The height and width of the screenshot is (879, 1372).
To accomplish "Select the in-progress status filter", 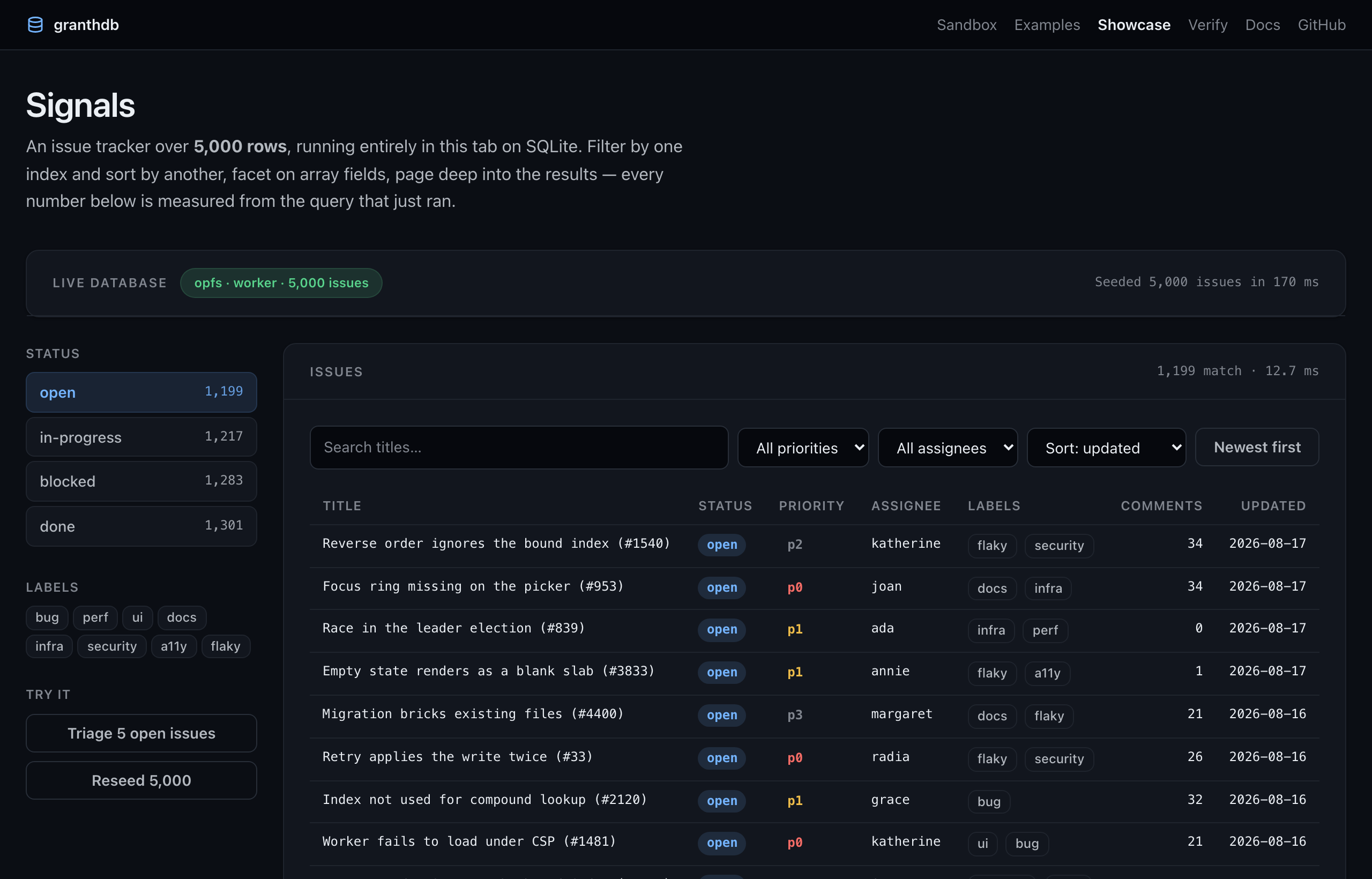I will coord(141,437).
